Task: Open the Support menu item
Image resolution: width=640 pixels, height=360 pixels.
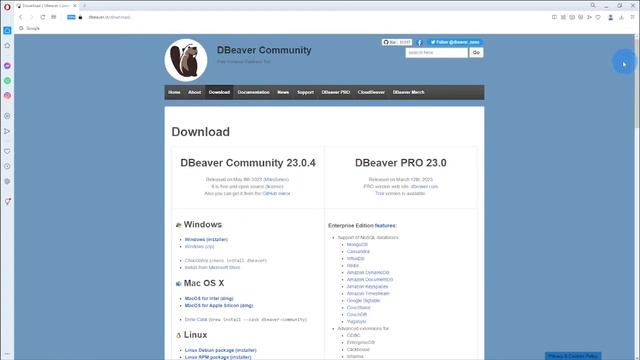Action: (306, 92)
